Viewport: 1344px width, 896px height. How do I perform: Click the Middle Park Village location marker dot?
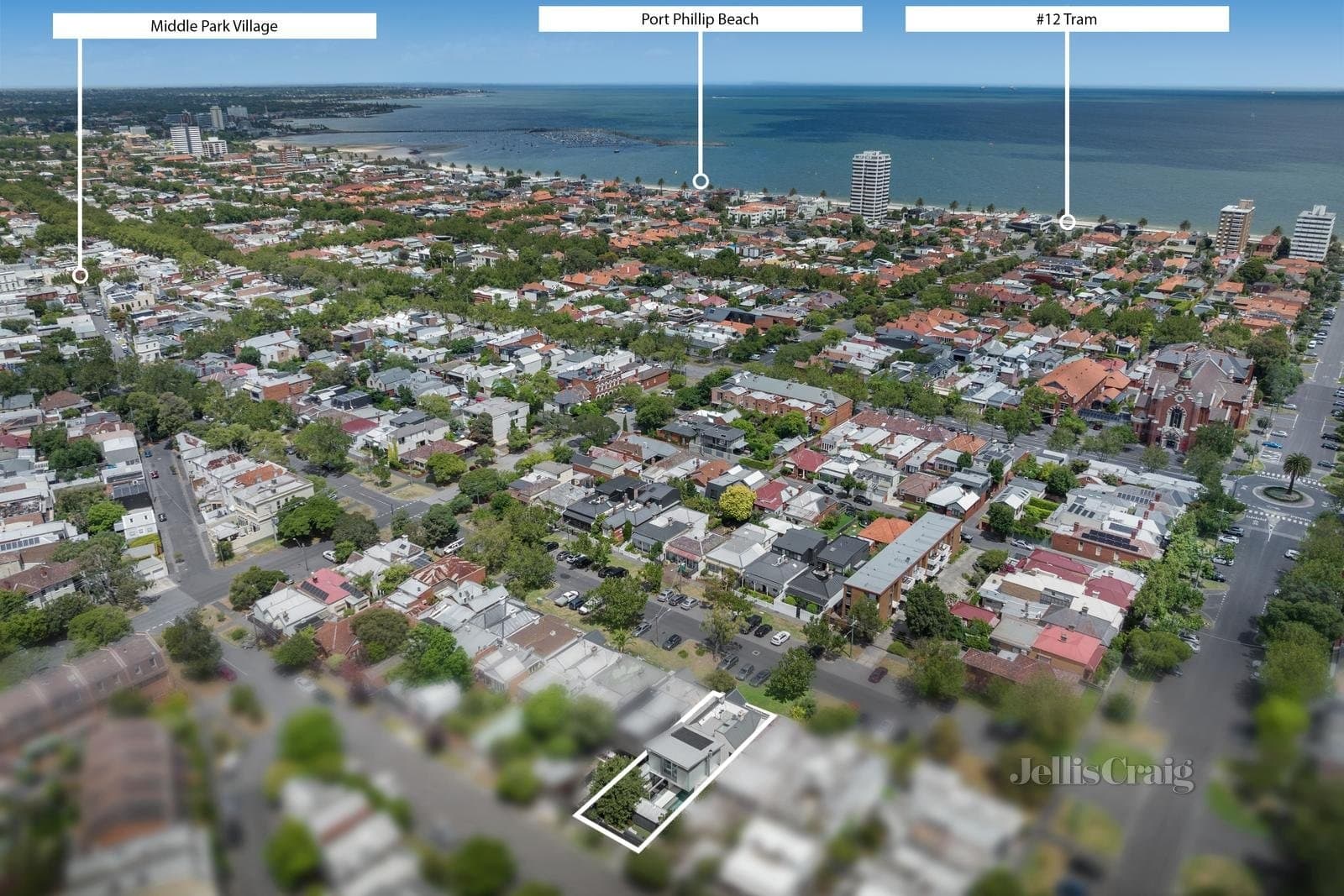(x=81, y=275)
